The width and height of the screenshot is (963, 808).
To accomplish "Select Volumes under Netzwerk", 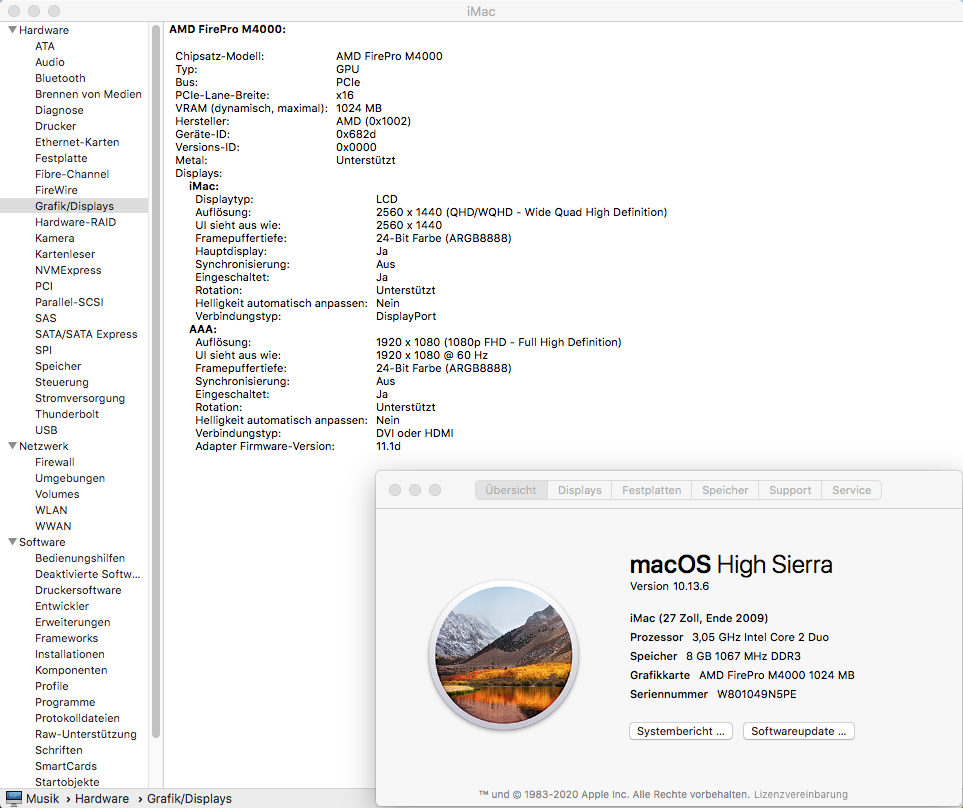I will point(57,494).
